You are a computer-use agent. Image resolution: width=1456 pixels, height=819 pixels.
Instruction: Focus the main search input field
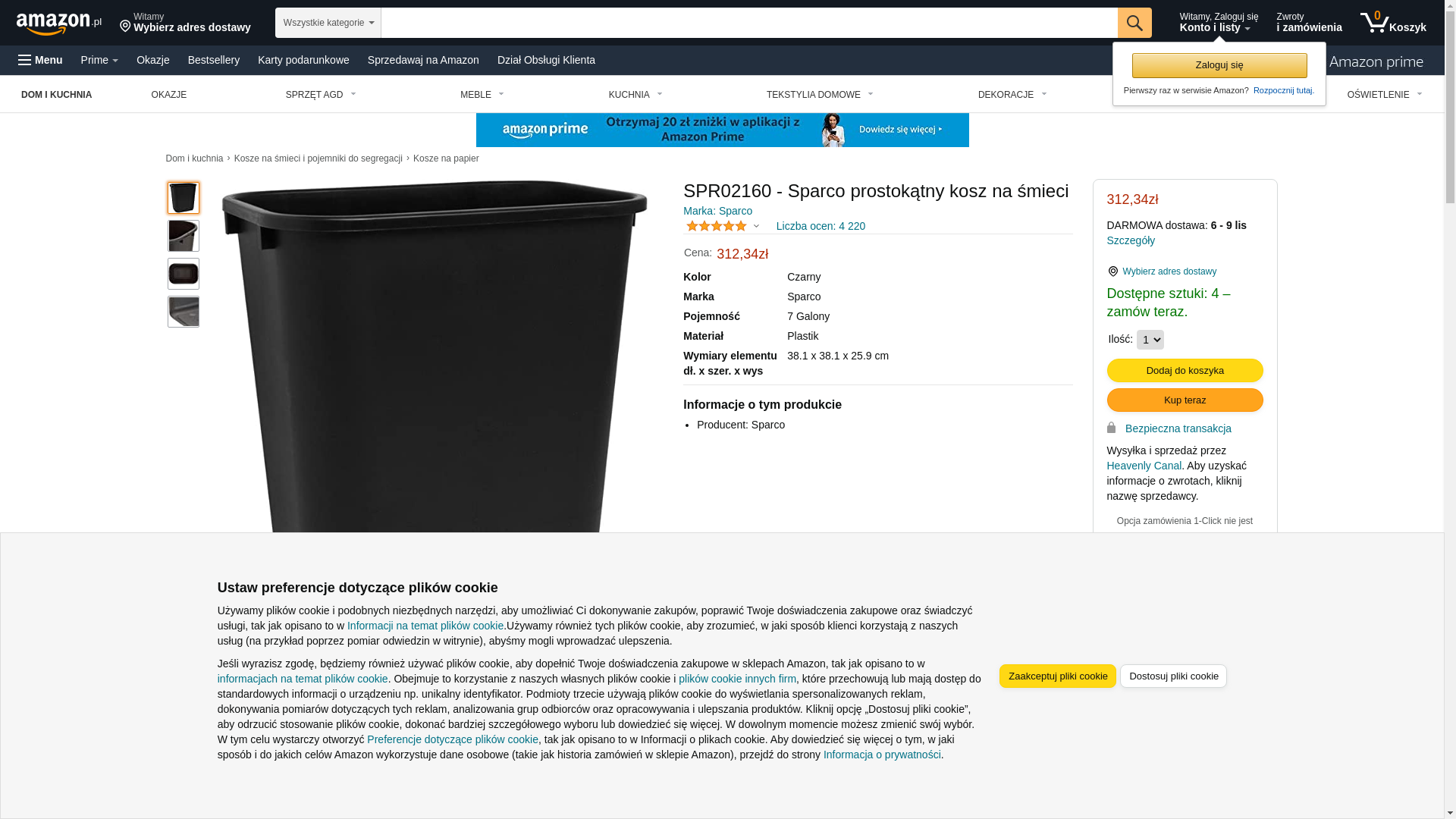pos(749,23)
